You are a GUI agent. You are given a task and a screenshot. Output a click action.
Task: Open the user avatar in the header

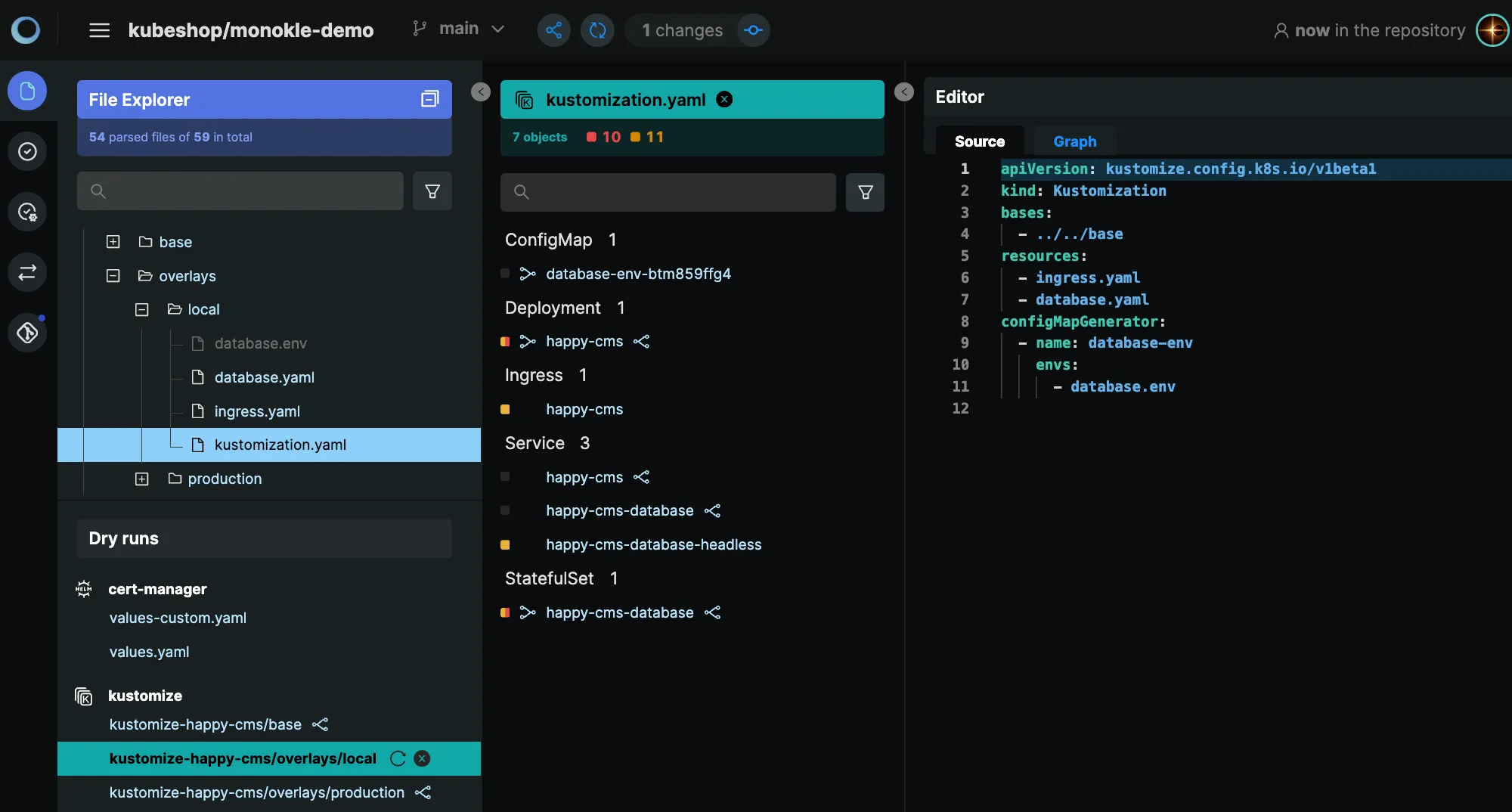[1492, 30]
